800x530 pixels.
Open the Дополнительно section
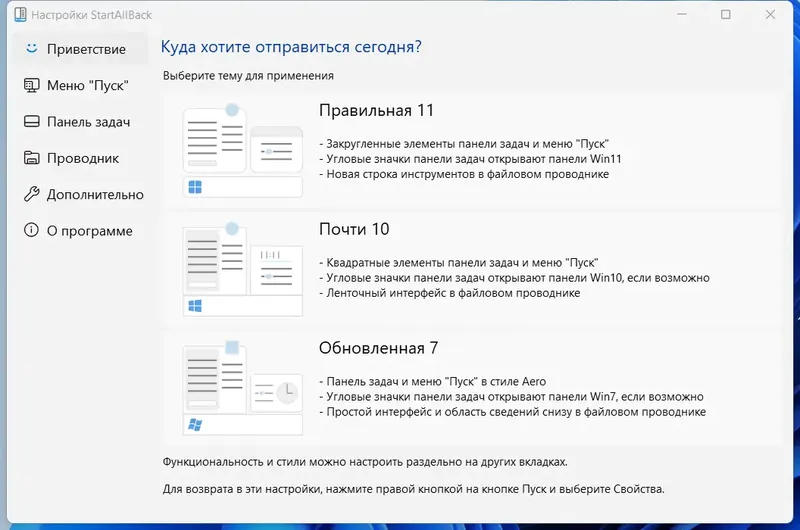click(x=80, y=194)
